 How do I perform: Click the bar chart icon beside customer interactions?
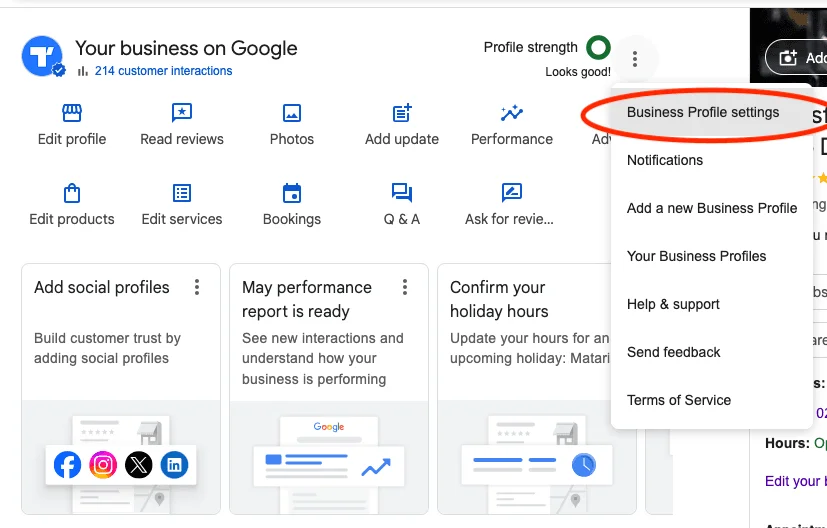(x=83, y=71)
